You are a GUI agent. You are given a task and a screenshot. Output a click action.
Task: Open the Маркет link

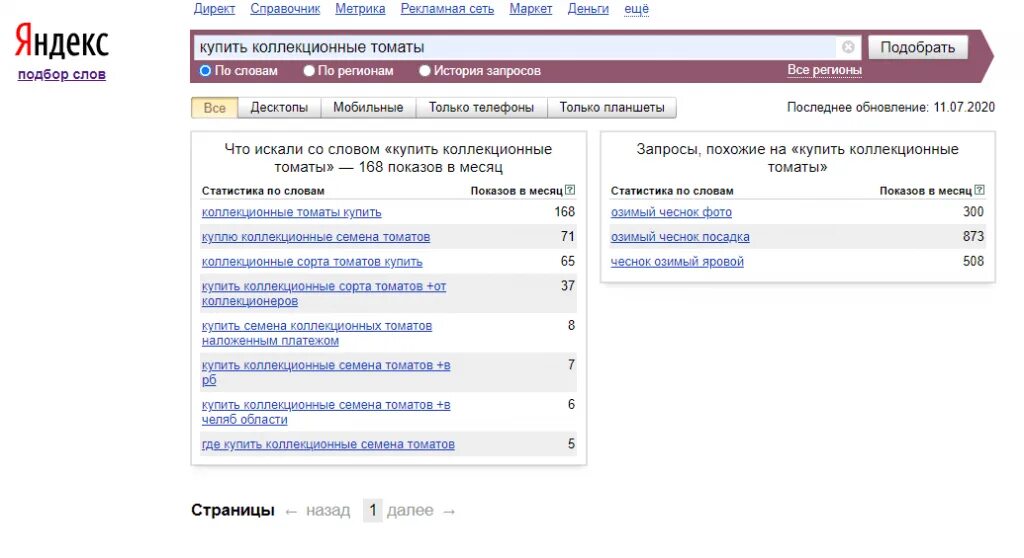point(530,8)
